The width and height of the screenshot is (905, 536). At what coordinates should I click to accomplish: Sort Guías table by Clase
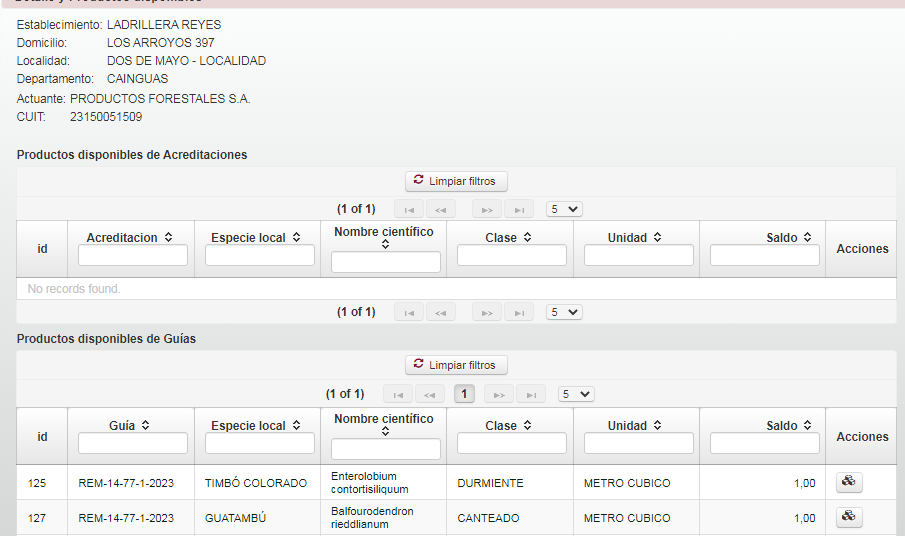[x=527, y=425]
